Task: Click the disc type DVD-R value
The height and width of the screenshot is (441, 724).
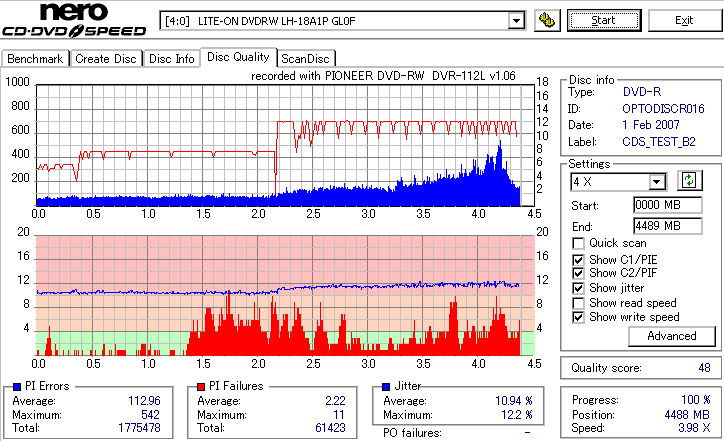Action: tap(641, 92)
